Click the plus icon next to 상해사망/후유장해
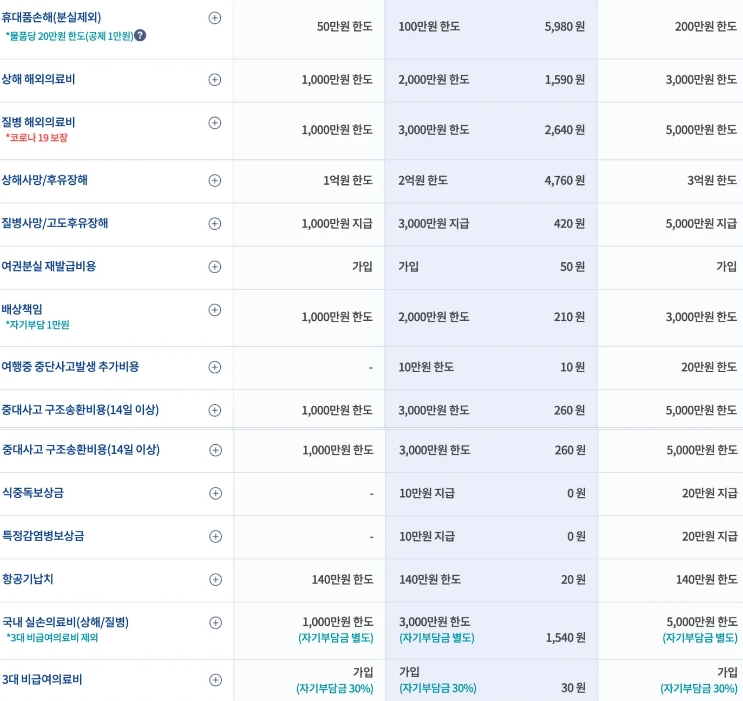Screen dimensions: 743x701 [214, 180]
